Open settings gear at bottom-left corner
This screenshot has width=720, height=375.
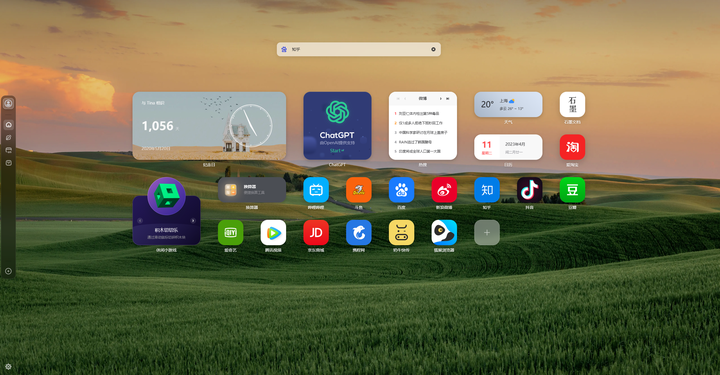[8, 367]
